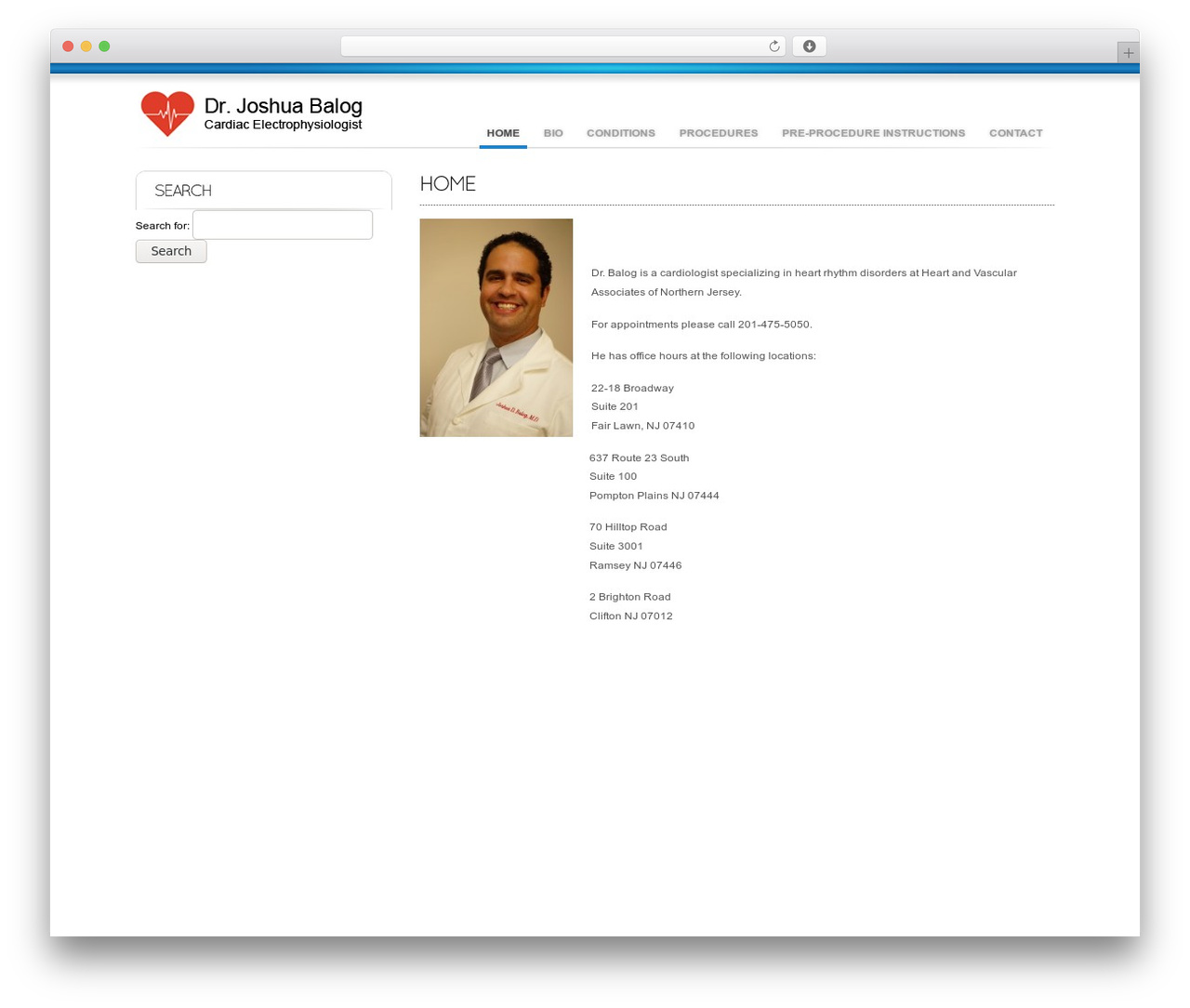Click 'Clifton NJ 07012' text
Viewport: 1190px width, 1008px height.
tap(631, 617)
